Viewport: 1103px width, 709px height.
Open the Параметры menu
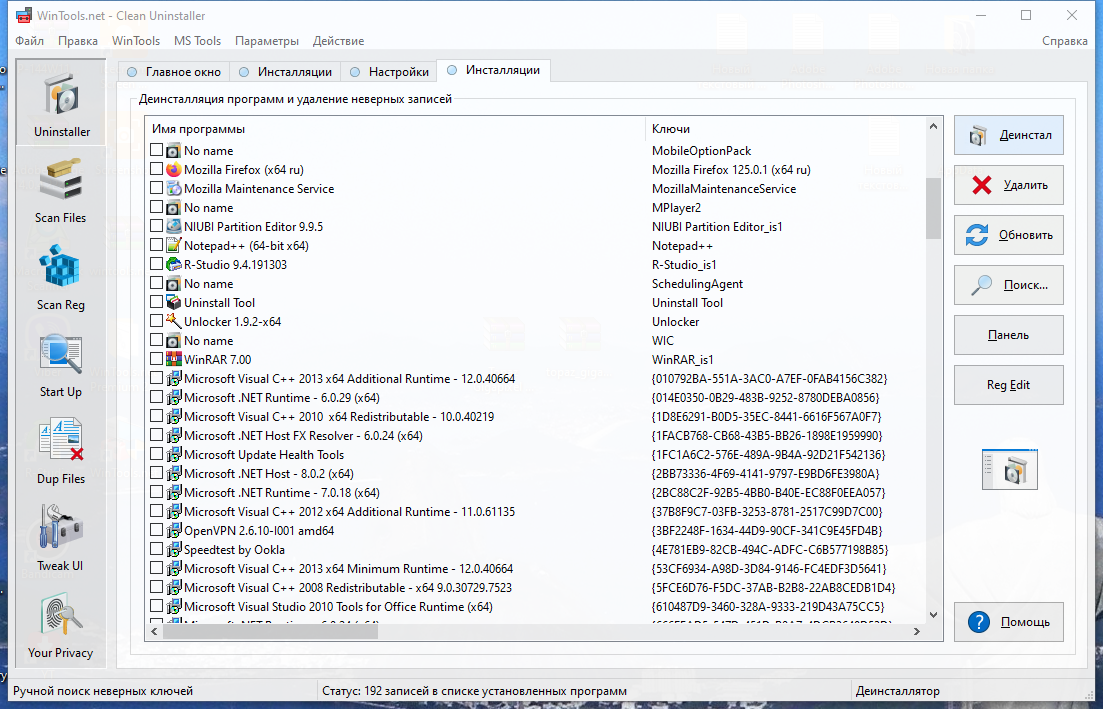pyautogui.click(x=267, y=41)
